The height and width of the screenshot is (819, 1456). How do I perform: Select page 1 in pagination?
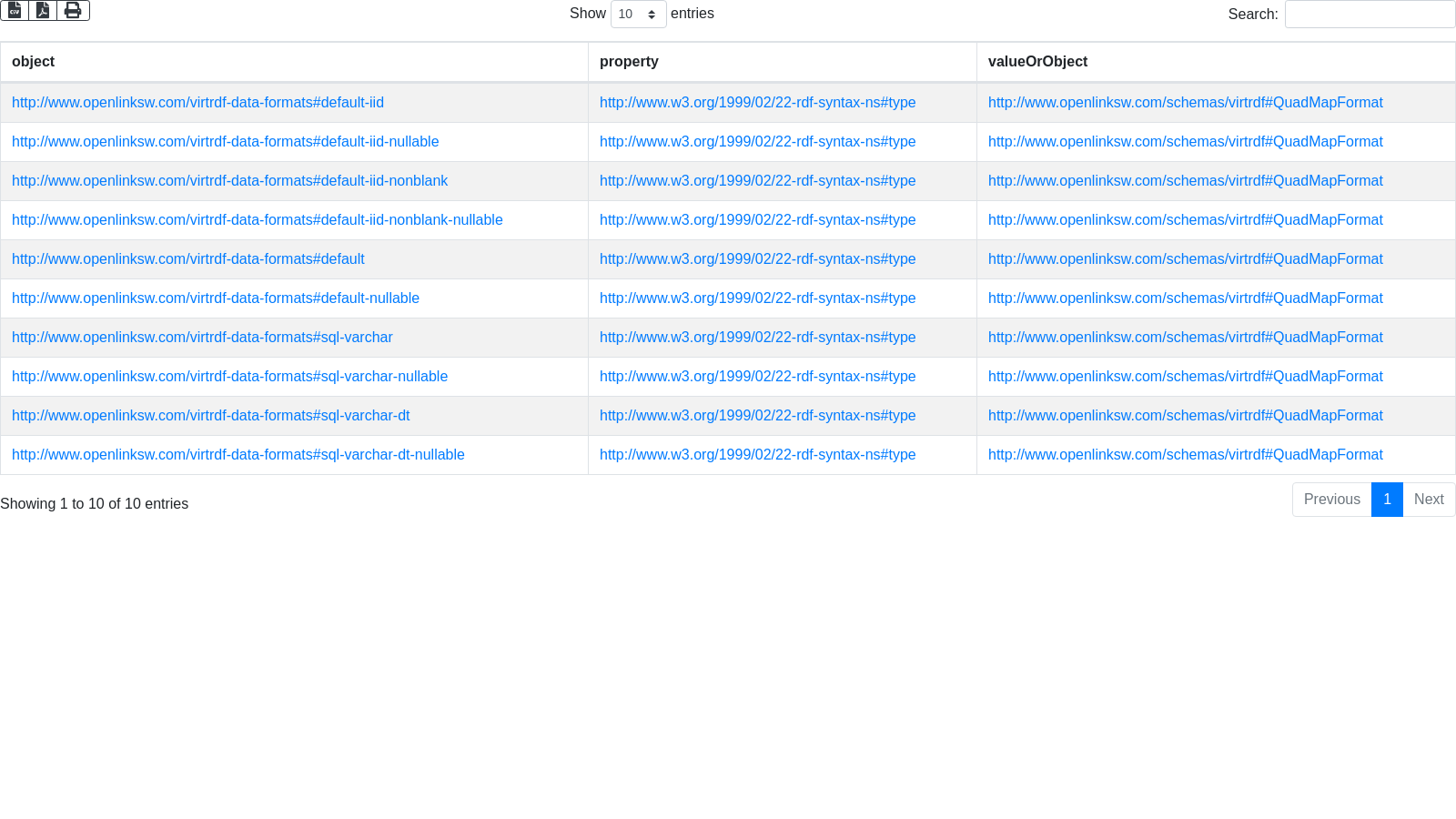tap(1387, 500)
